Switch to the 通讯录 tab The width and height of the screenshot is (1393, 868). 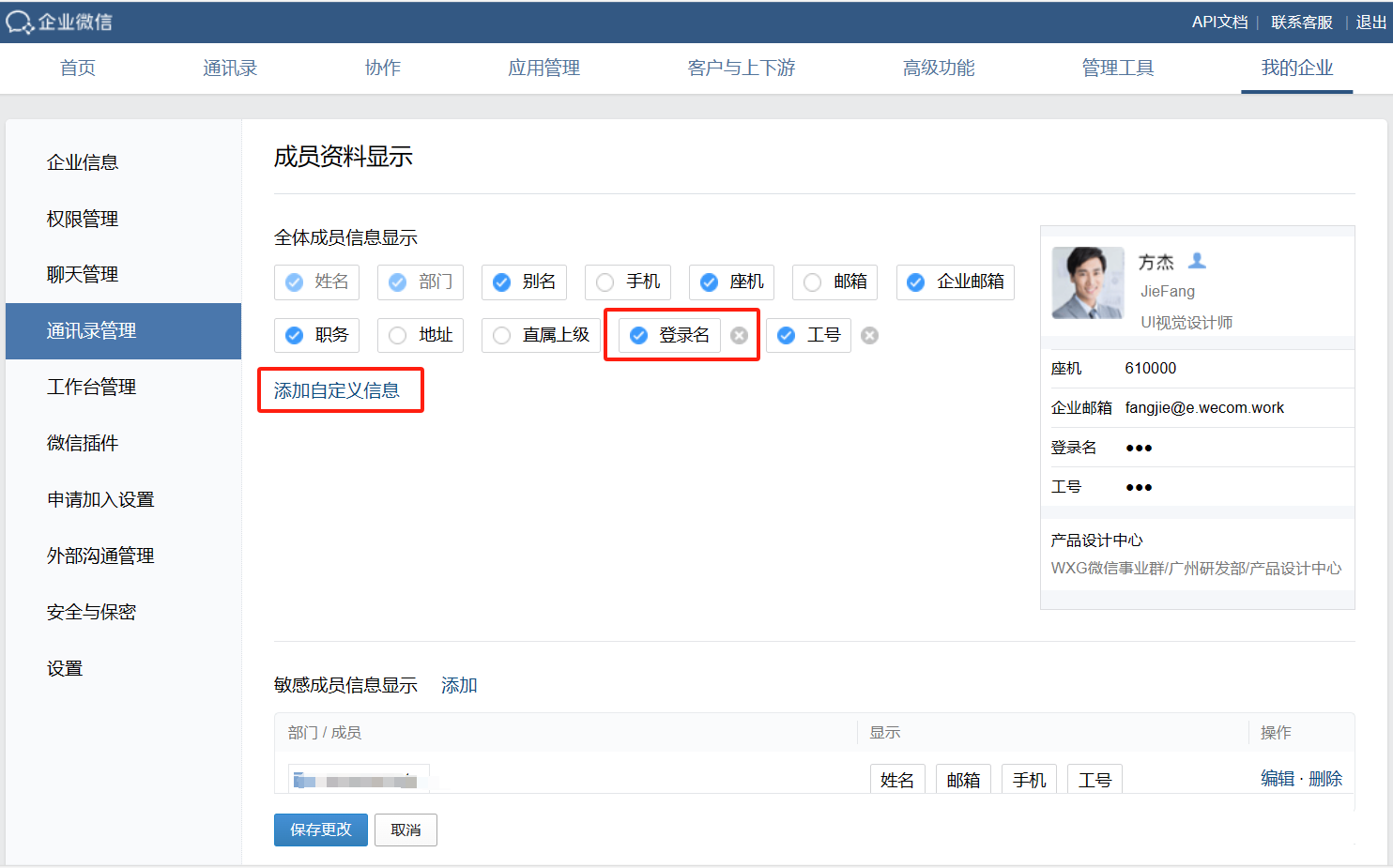230,68
